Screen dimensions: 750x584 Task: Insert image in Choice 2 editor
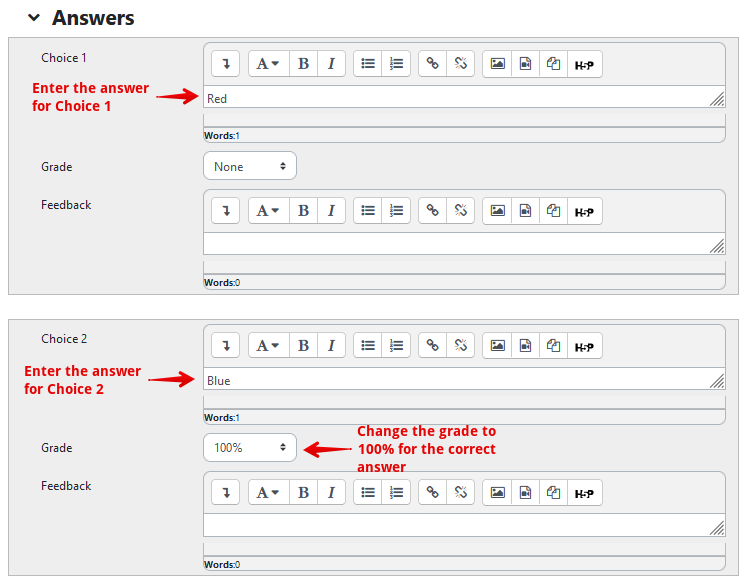pyautogui.click(x=497, y=345)
